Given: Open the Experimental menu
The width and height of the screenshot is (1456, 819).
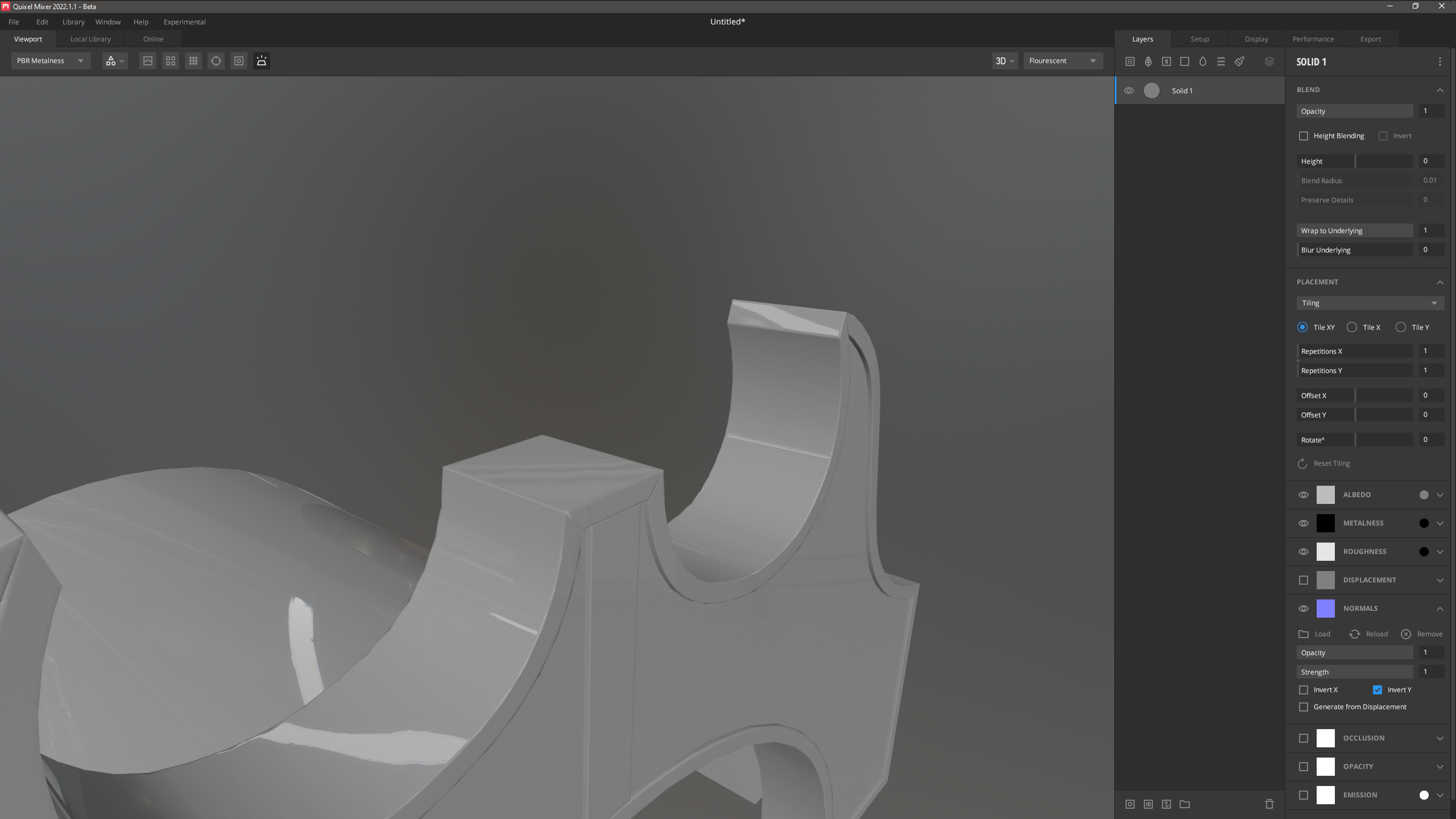Looking at the screenshot, I should click(185, 22).
